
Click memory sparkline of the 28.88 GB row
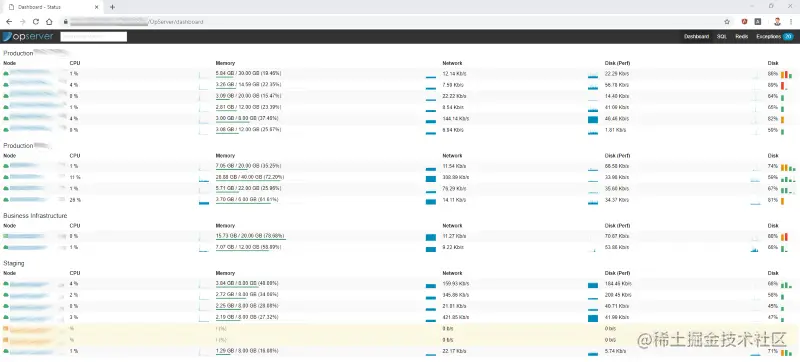pos(431,178)
